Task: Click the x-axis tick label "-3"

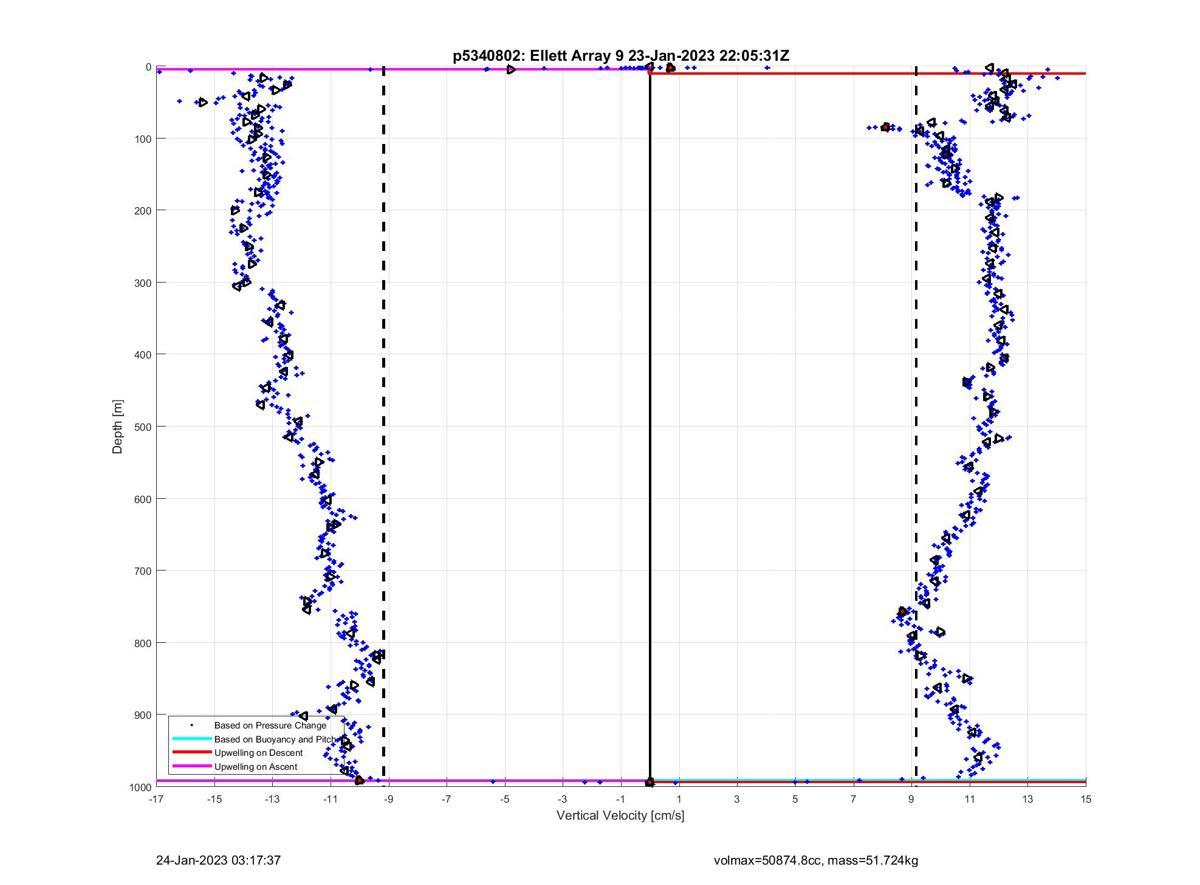Action: [563, 799]
